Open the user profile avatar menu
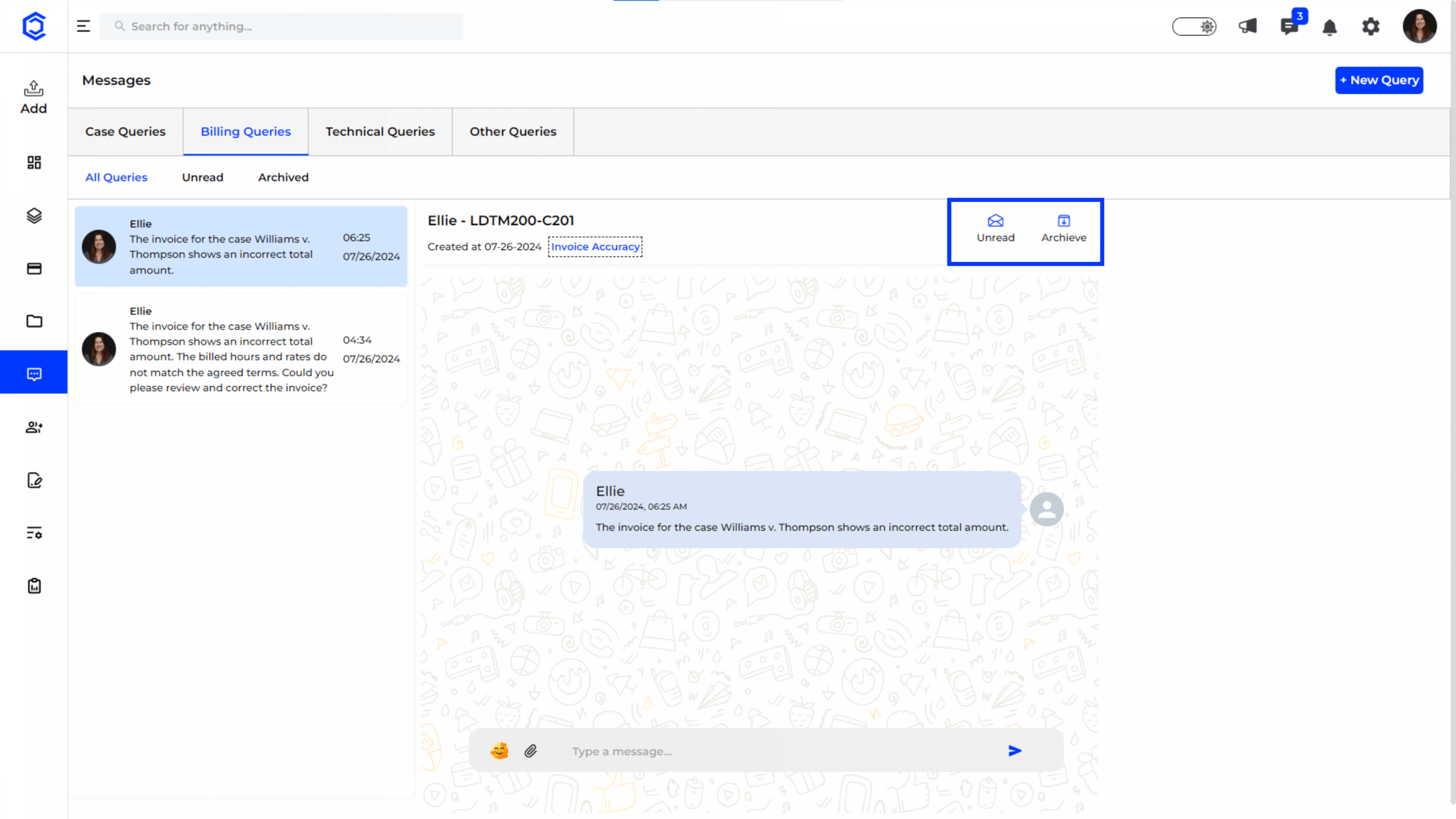 (1419, 27)
